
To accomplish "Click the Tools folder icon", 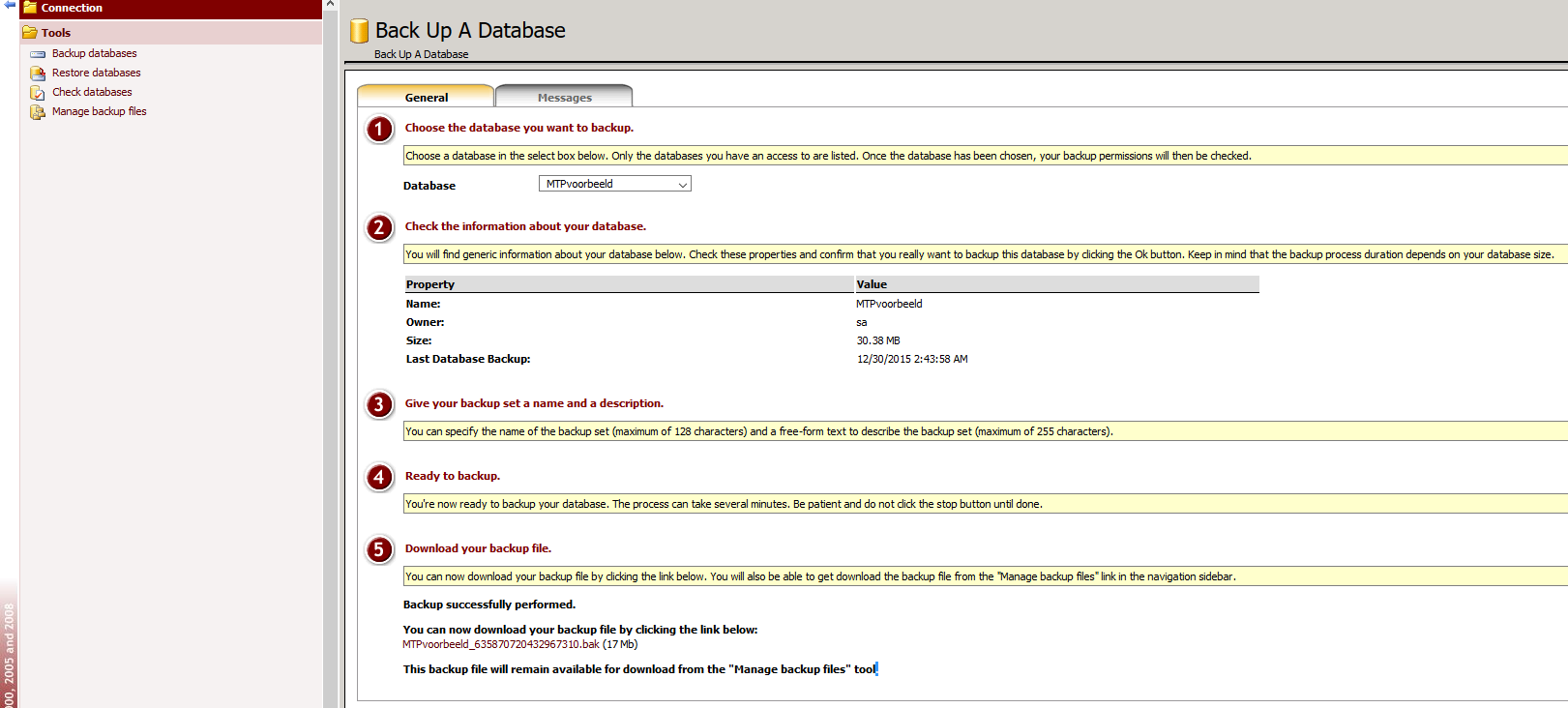I will pos(30,33).
